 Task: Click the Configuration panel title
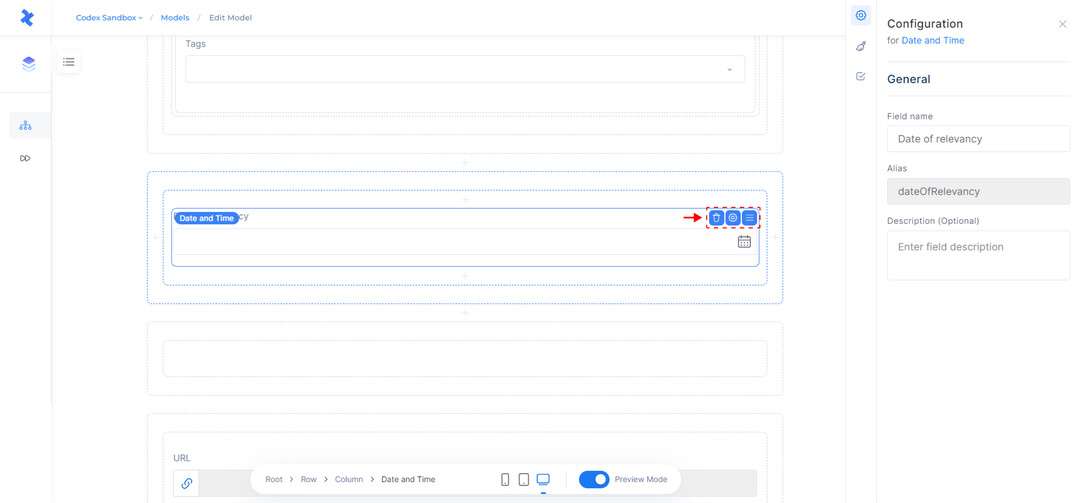tap(924, 24)
